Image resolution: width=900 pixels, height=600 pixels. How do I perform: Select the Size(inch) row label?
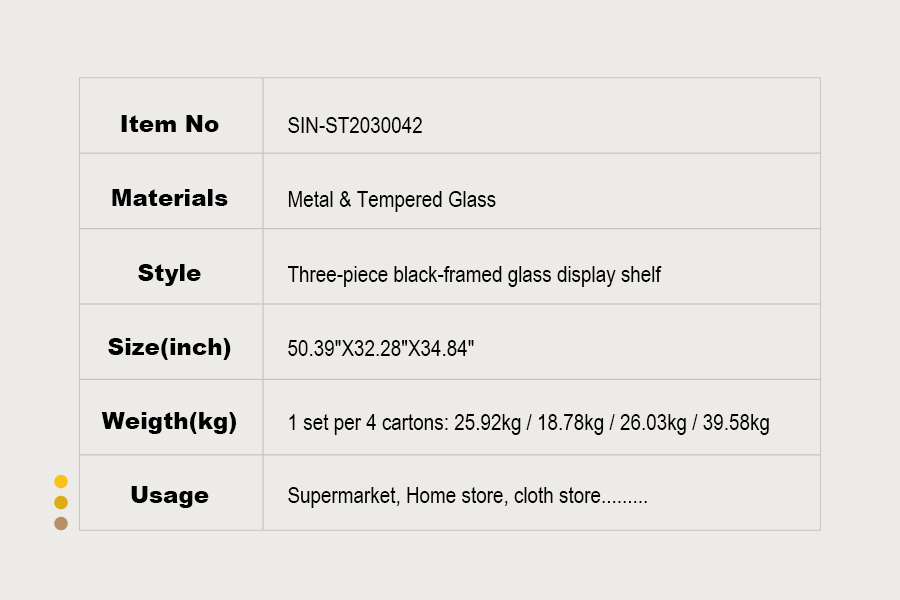tap(169, 348)
